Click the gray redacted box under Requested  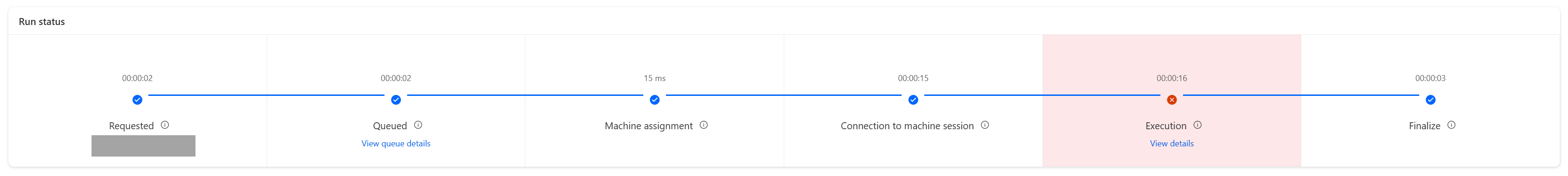pos(144,146)
